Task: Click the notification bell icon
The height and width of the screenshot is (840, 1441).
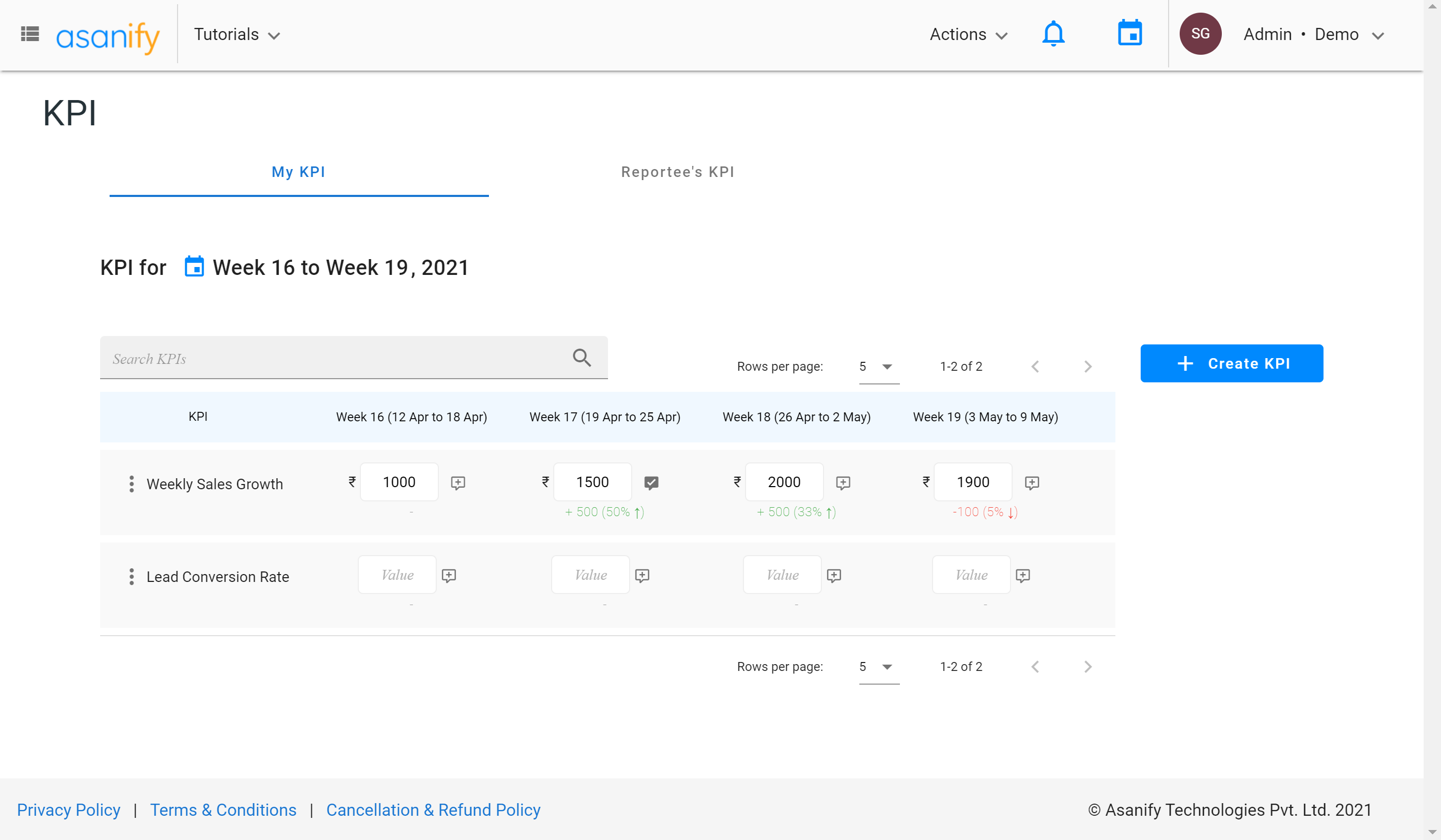Action: point(1053,34)
